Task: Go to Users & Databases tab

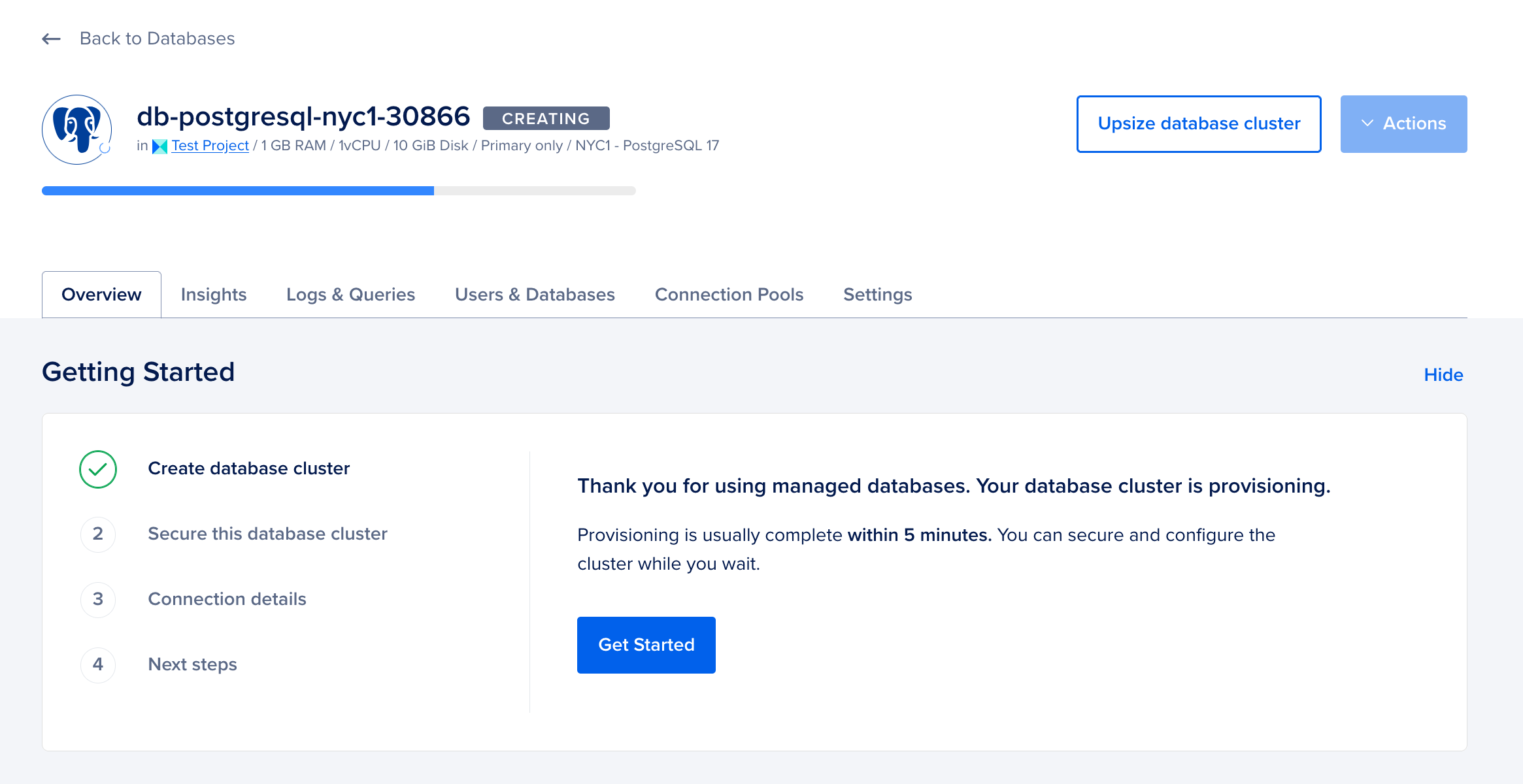Action: [x=535, y=295]
